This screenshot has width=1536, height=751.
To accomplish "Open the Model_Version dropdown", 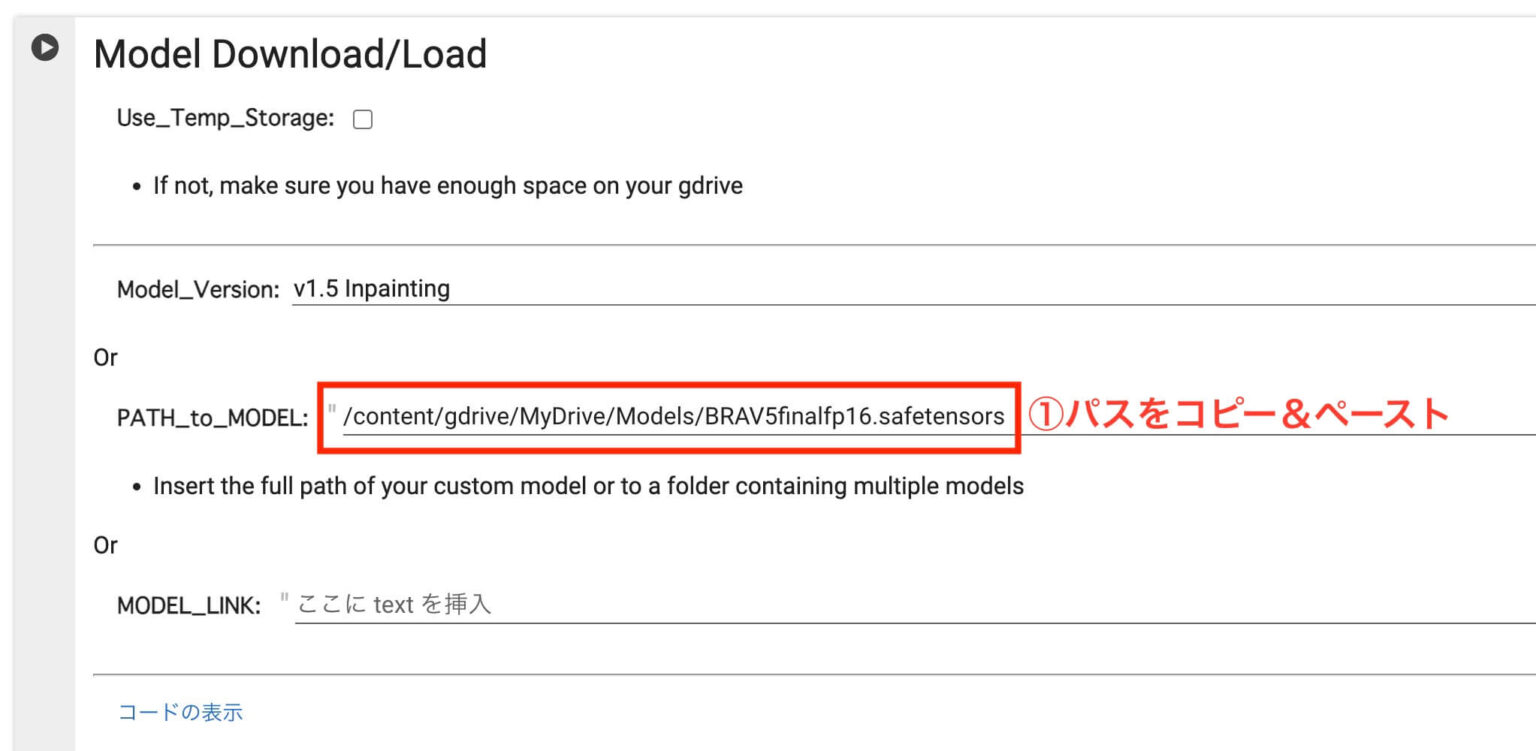I will [x=900, y=290].
